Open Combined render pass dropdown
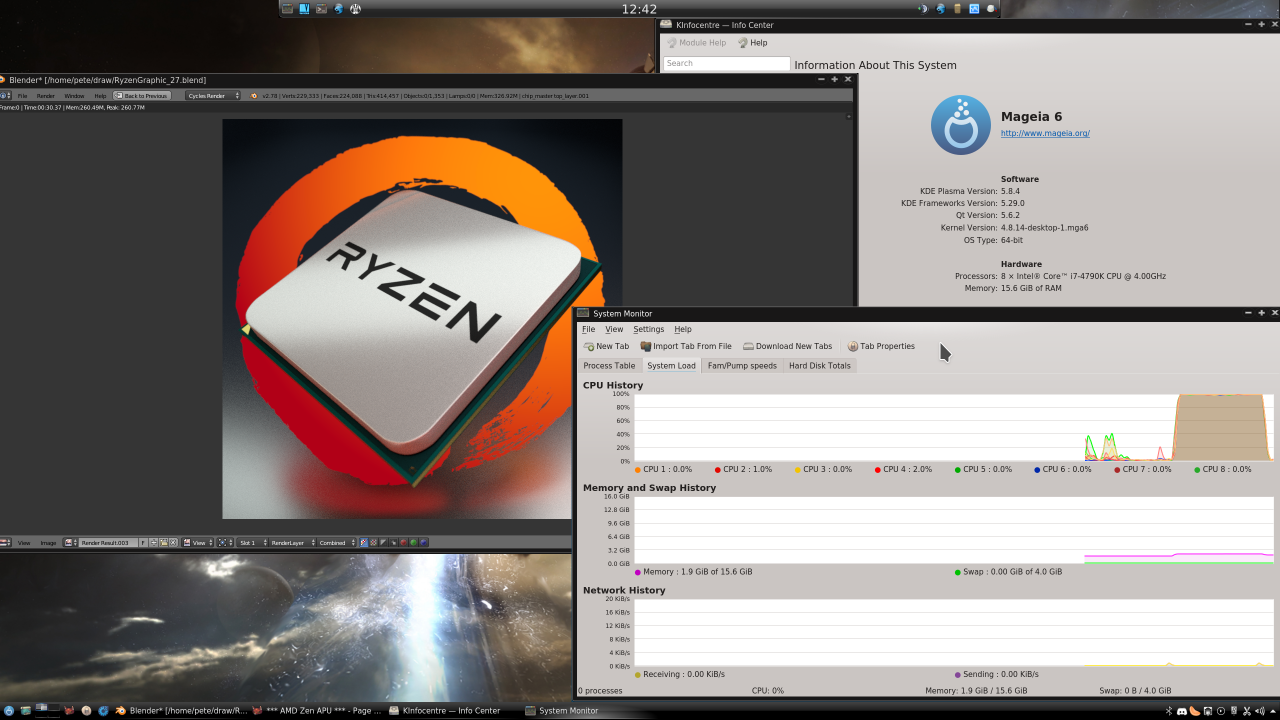This screenshot has width=1280, height=720. pos(337,543)
